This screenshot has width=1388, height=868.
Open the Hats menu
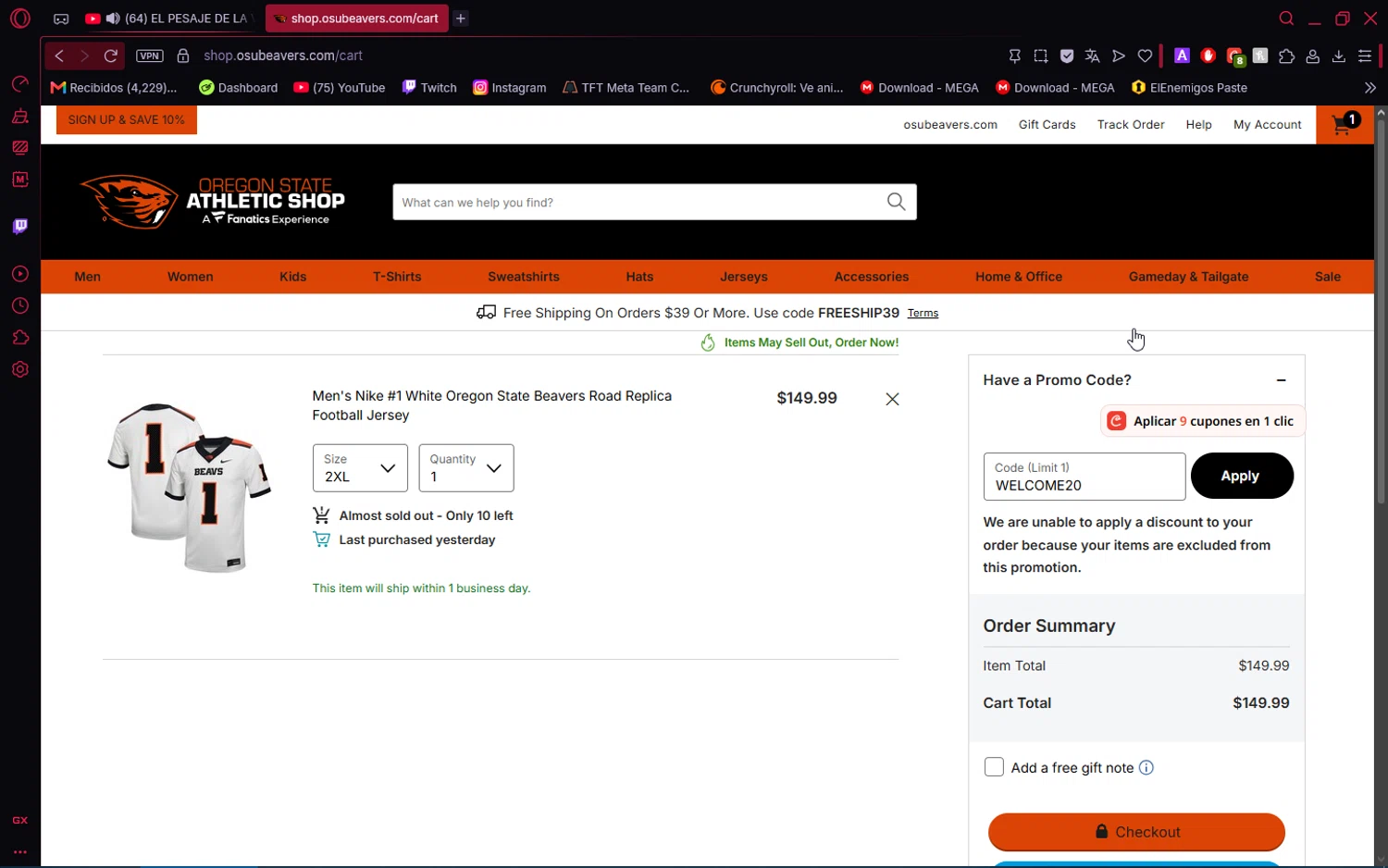point(639,277)
